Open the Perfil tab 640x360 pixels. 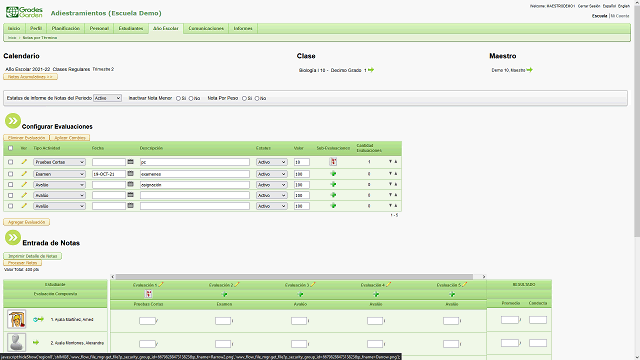click(x=36, y=28)
